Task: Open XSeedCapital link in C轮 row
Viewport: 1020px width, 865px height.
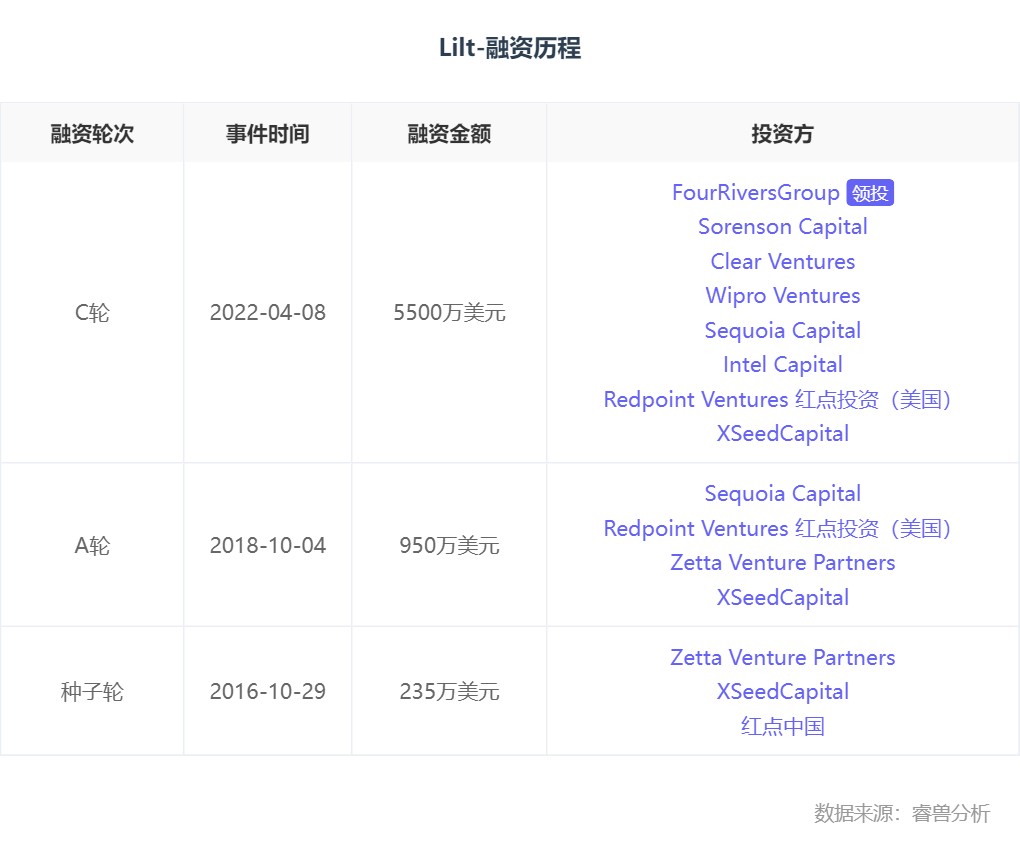Action: pyautogui.click(x=783, y=434)
